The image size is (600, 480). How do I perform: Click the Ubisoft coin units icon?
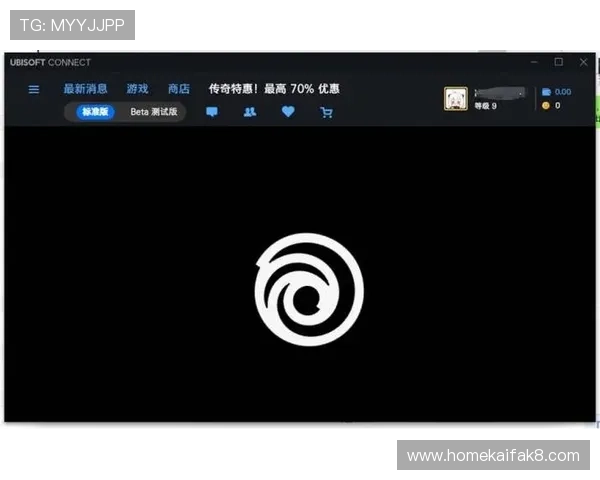point(546,105)
